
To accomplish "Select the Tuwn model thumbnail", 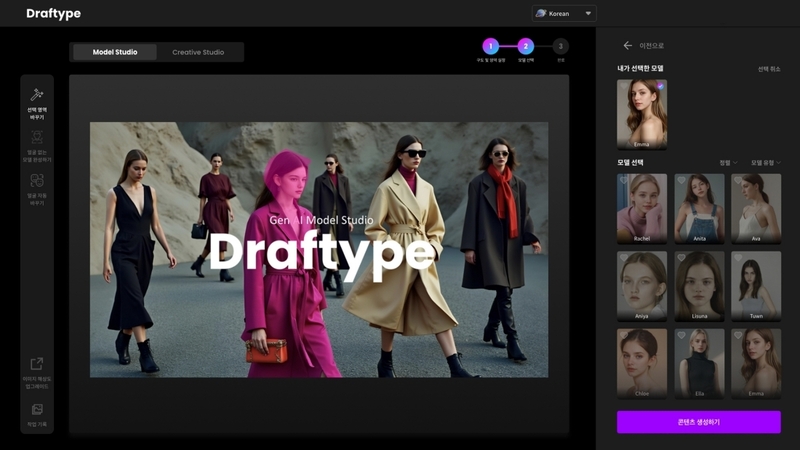I will click(756, 286).
